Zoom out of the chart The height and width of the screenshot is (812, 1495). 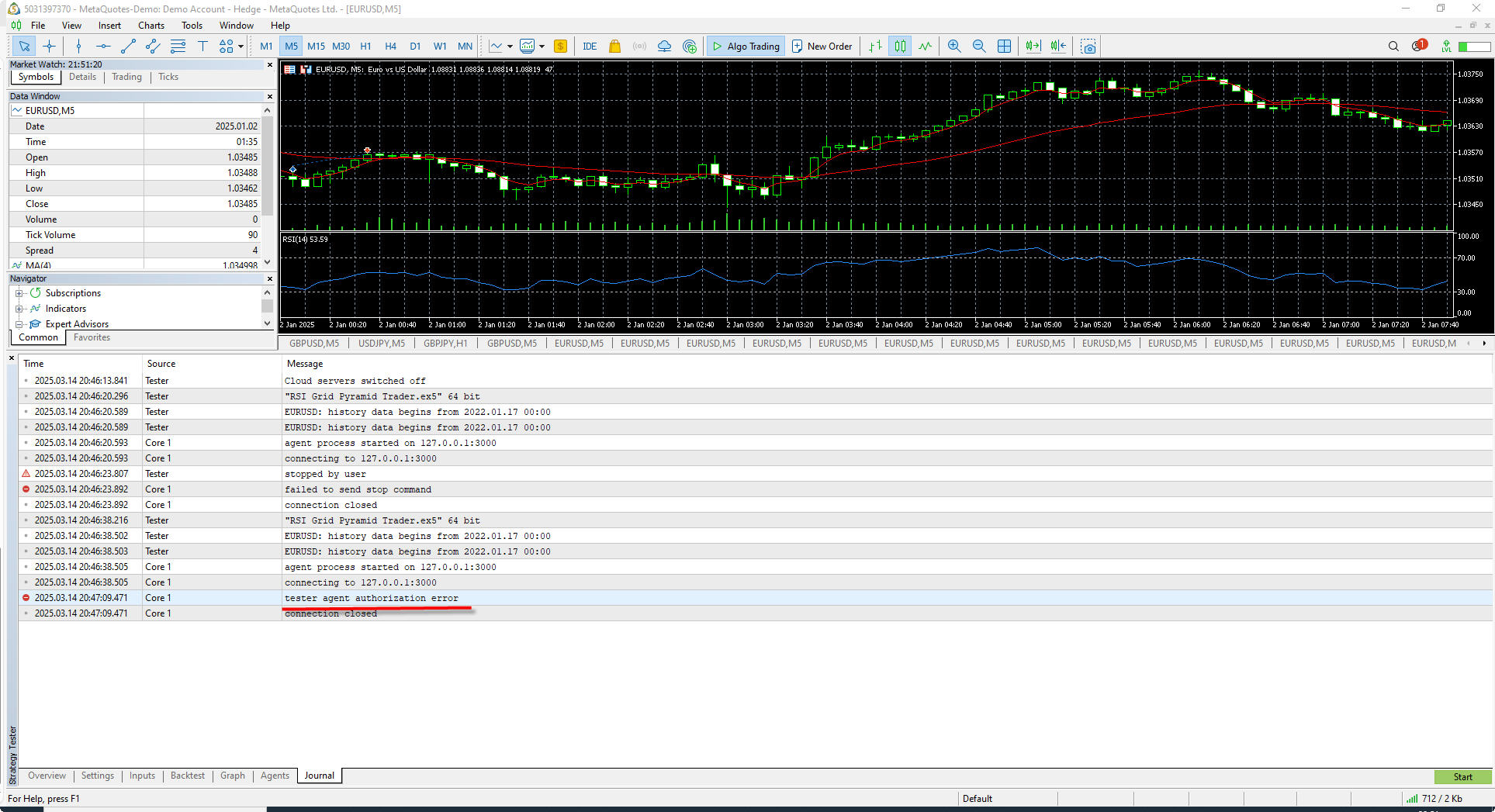point(979,47)
